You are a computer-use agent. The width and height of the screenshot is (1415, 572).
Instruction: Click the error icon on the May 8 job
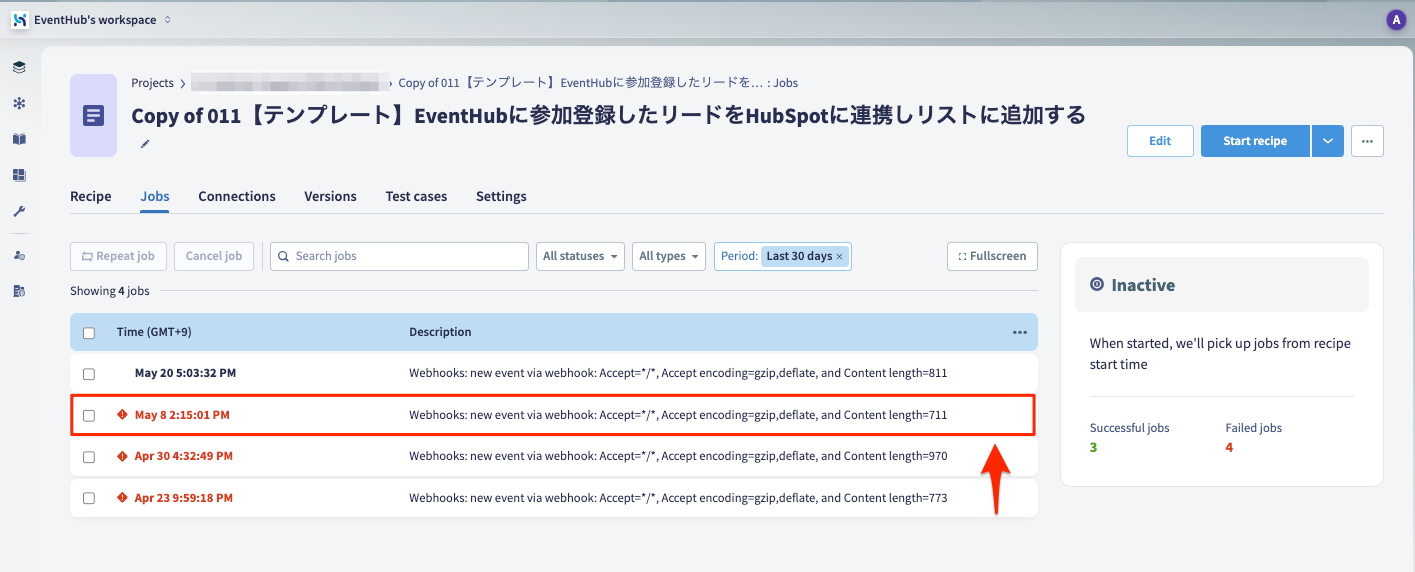coord(122,414)
